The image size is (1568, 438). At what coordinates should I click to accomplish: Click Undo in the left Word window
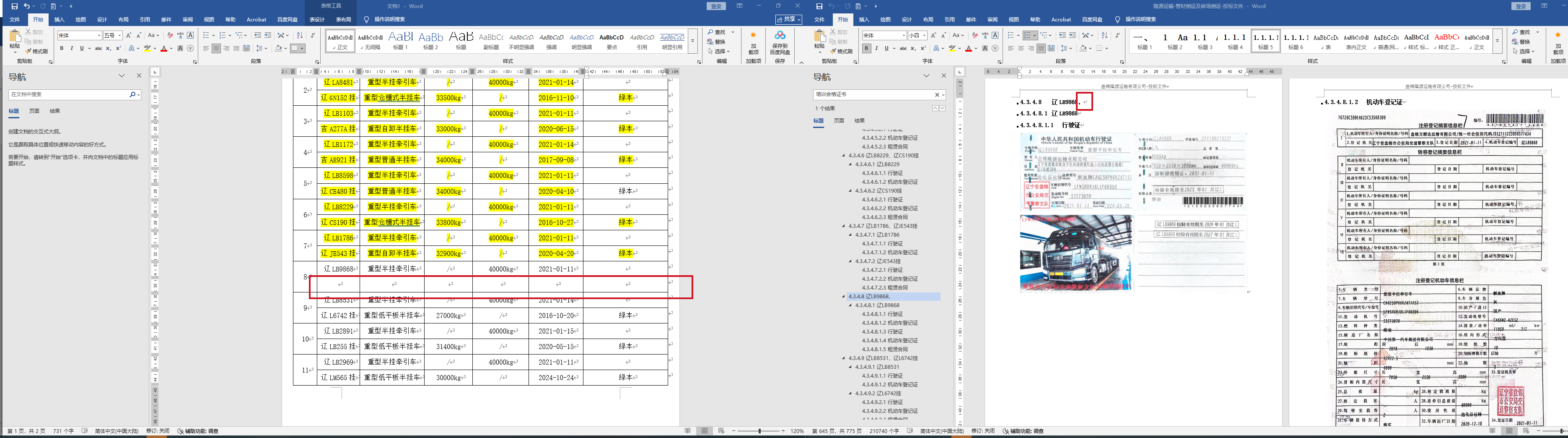pyautogui.click(x=26, y=6)
